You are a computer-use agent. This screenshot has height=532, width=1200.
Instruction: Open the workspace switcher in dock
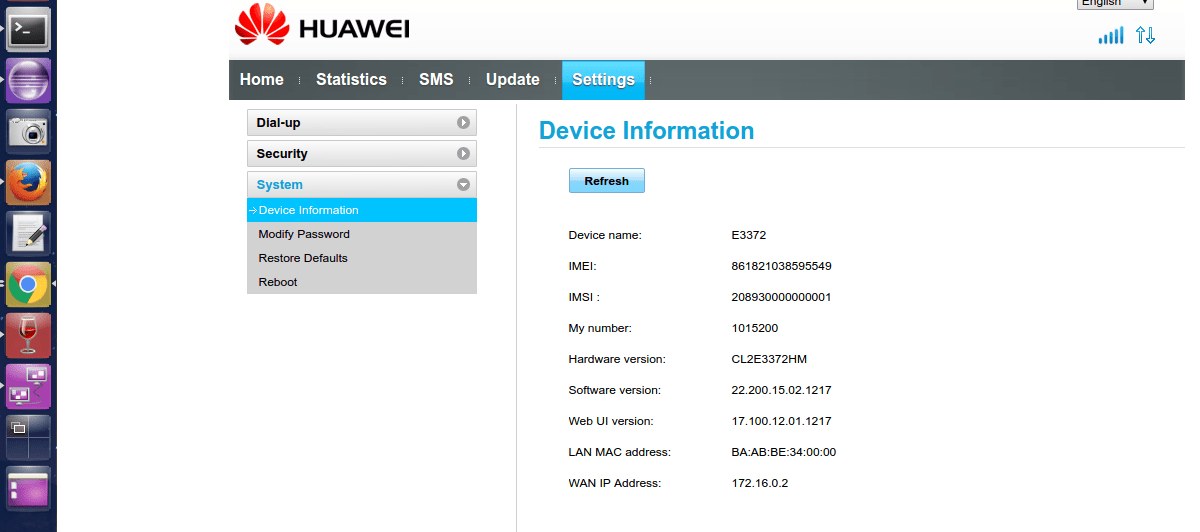pos(28,438)
